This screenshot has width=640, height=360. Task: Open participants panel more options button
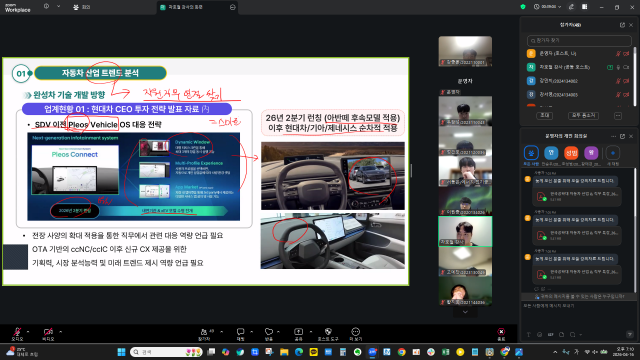click(x=618, y=116)
